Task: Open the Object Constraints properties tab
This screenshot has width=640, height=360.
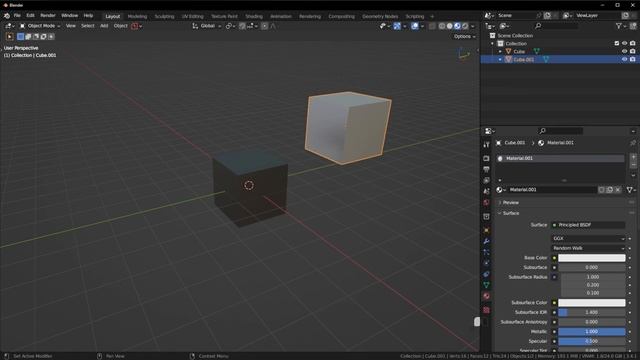Action: point(486,274)
